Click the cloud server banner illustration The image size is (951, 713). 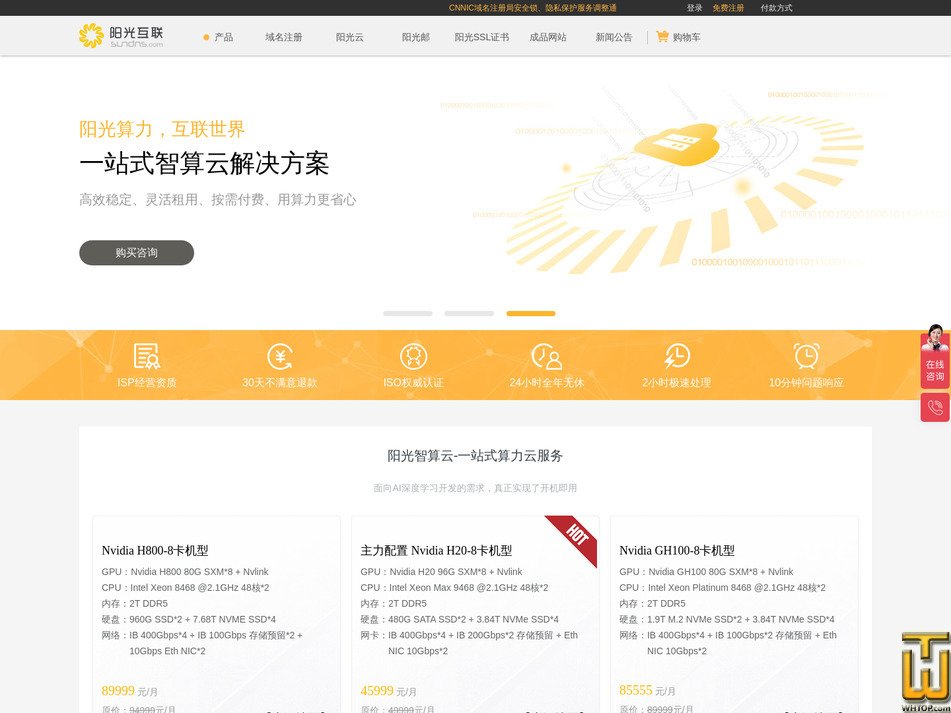676,146
